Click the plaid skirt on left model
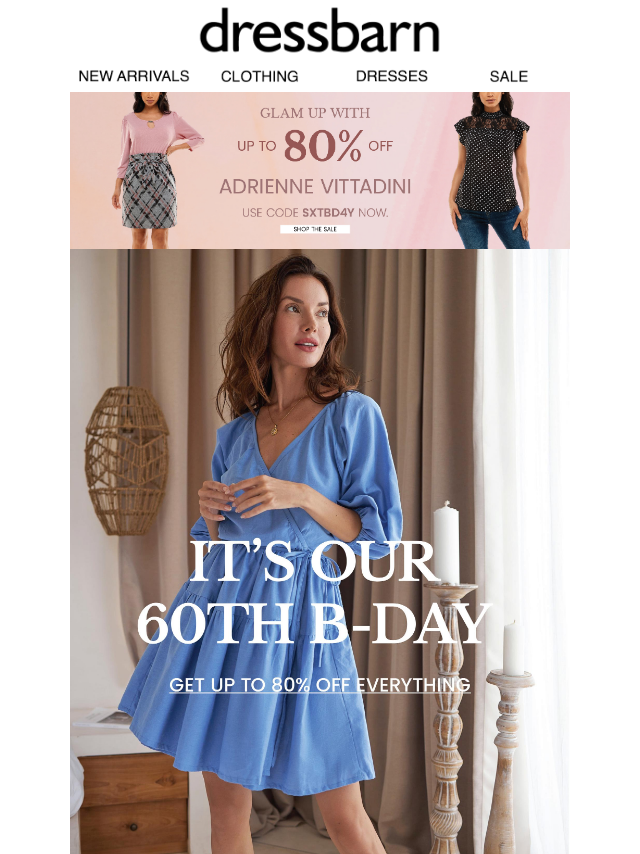640x854 pixels. pos(148,192)
